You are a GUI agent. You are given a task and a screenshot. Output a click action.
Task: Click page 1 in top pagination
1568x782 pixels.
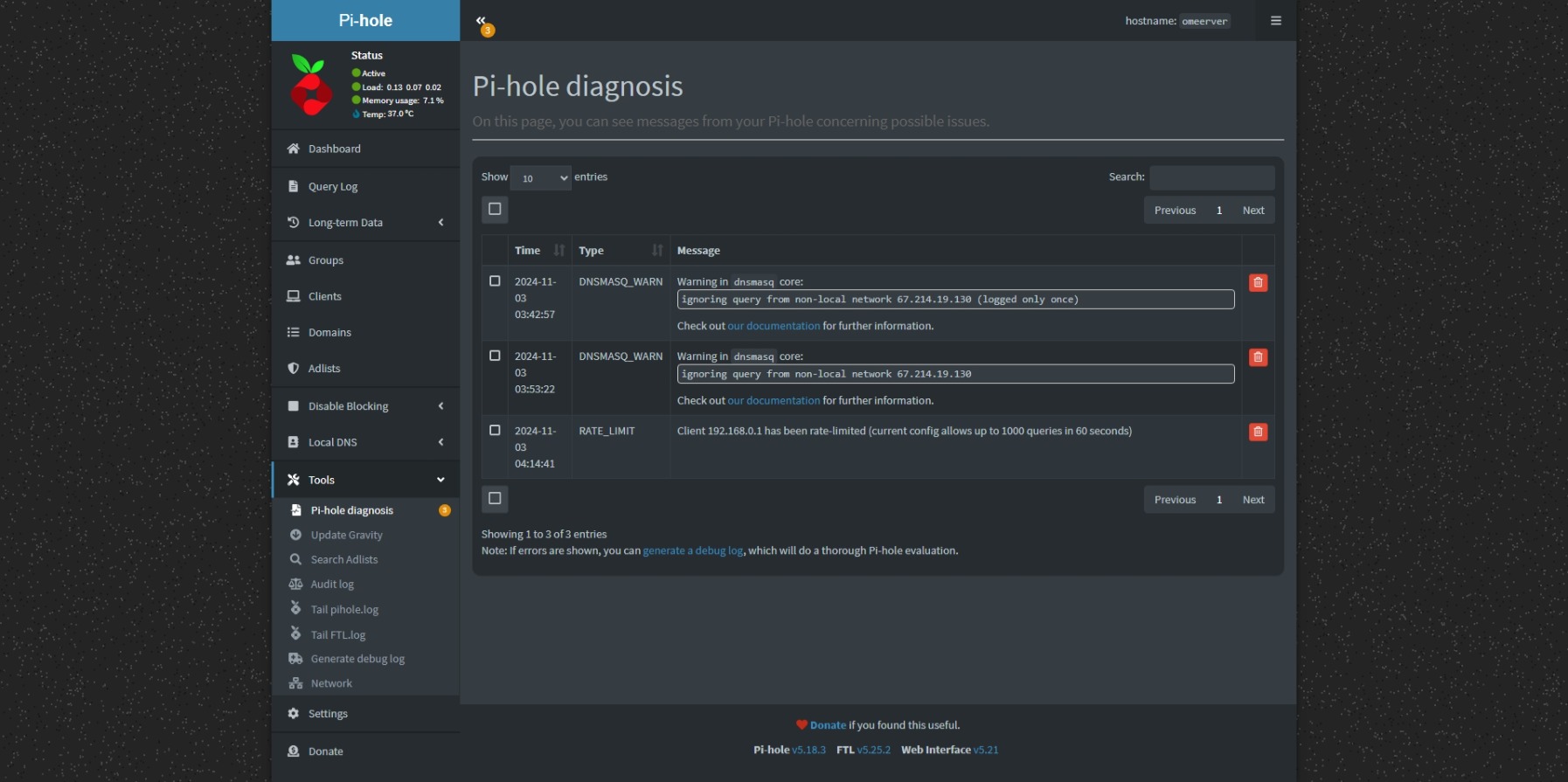1219,210
